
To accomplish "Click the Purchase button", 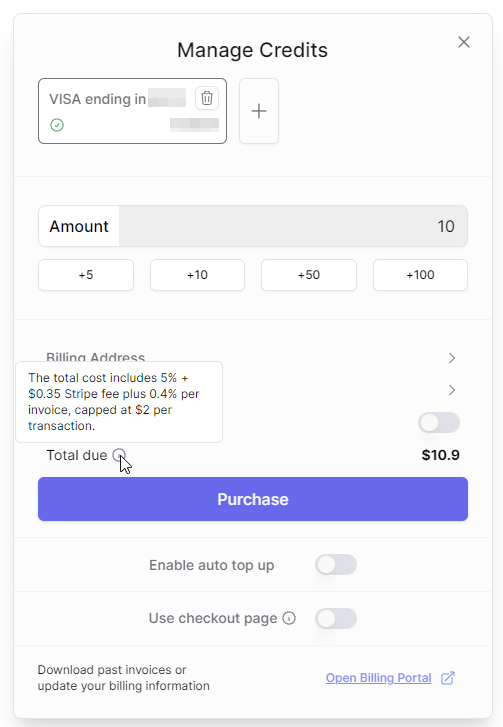I will pos(253,499).
